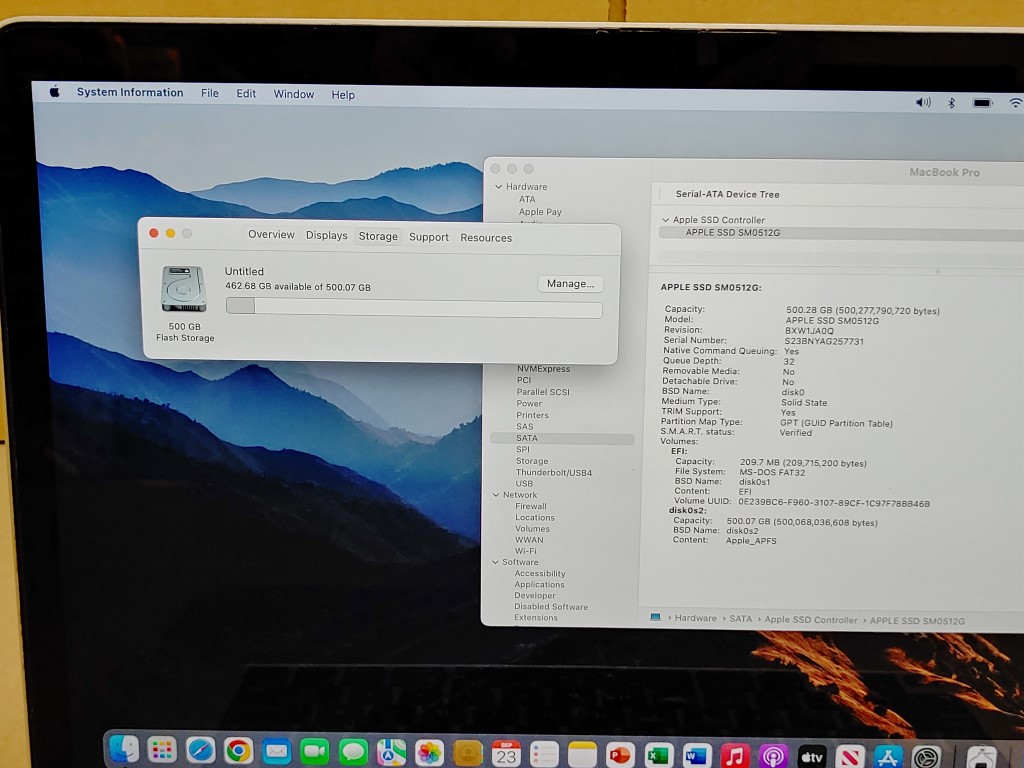
Task: Open Reminders from the Dock
Action: point(544,755)
